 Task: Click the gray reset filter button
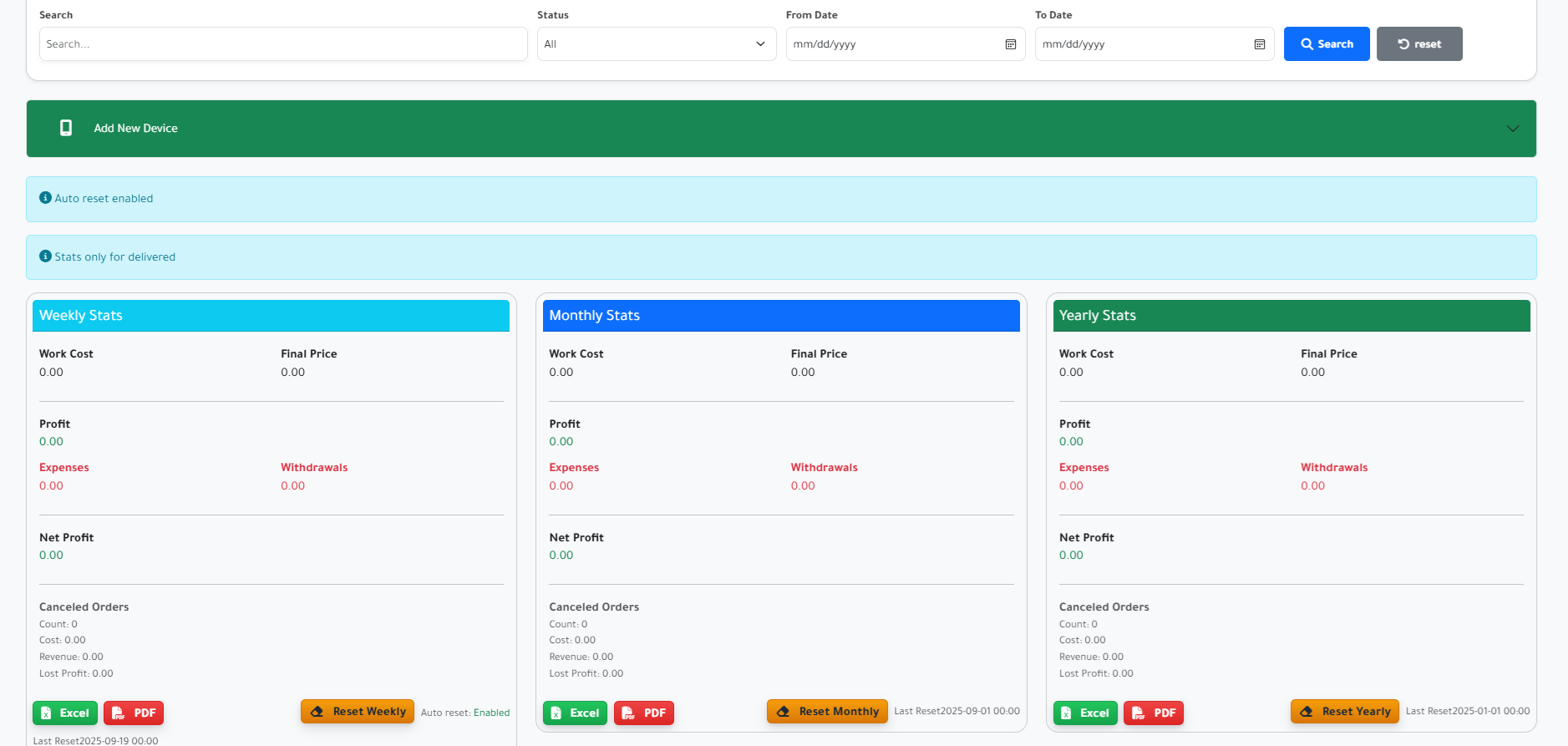(x=1418, y=44)
